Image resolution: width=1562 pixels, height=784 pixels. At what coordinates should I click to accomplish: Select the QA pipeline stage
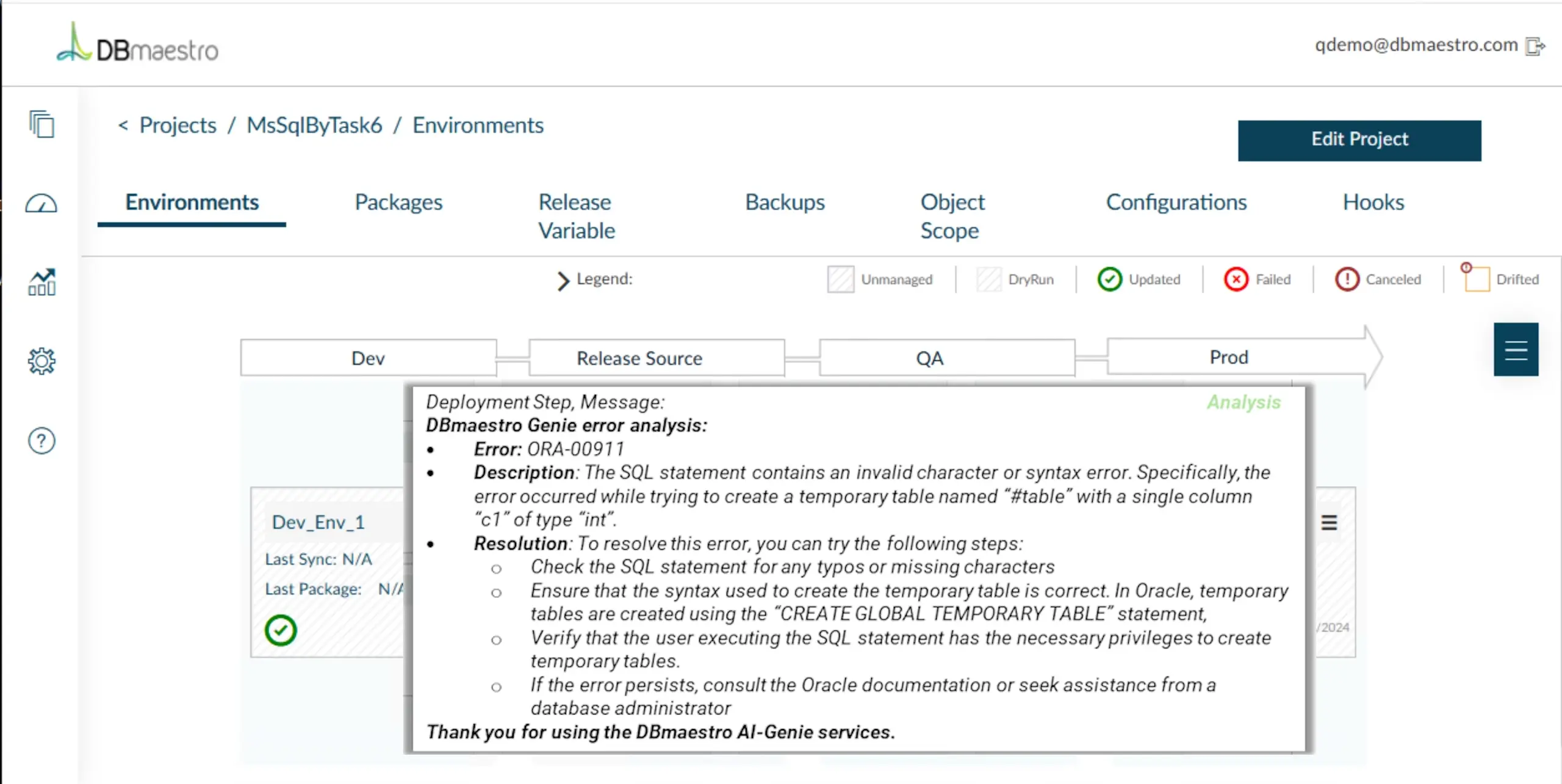click(x=929, y=358)
